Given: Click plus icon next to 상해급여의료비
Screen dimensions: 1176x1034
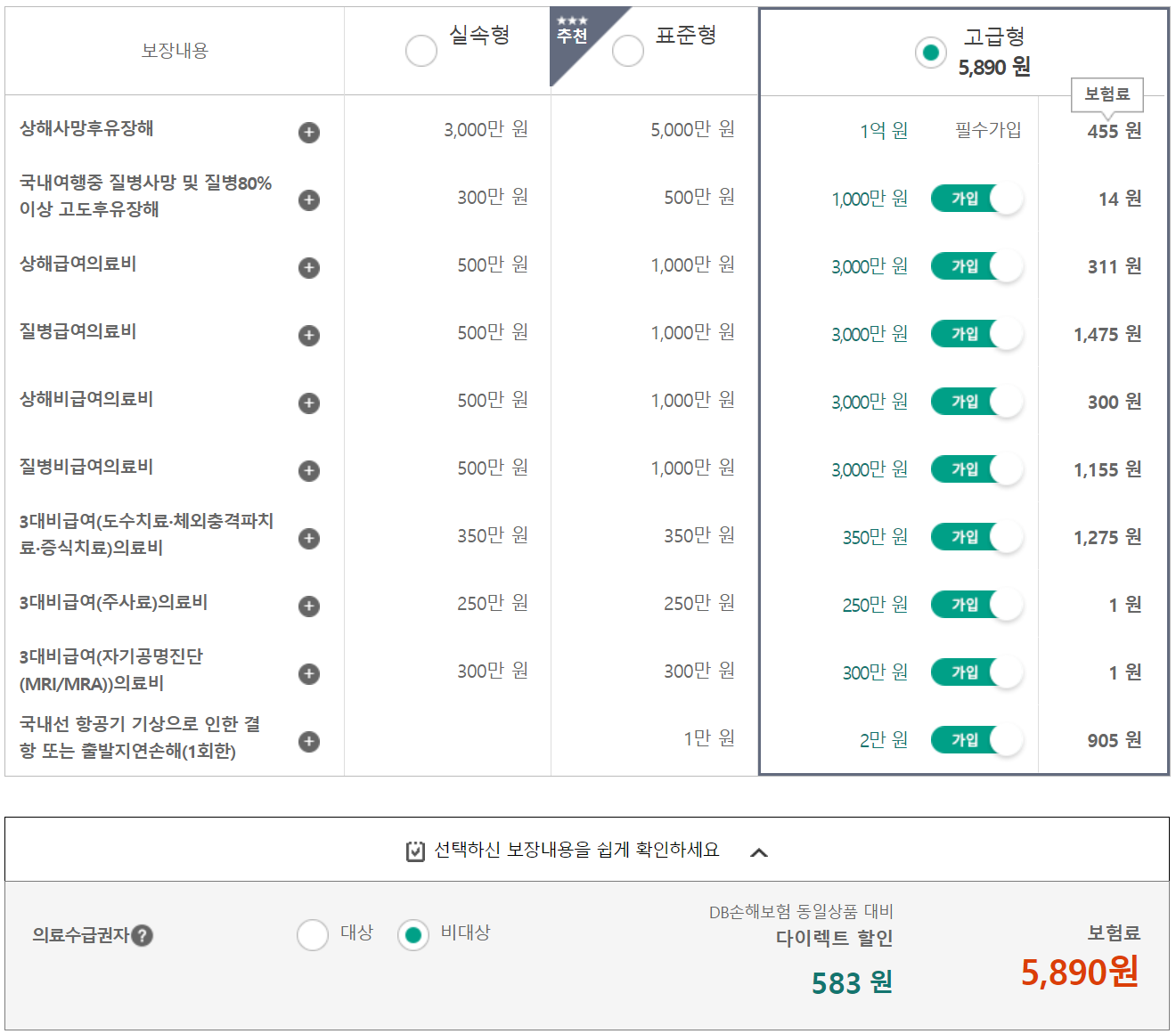Looking at the screenshot, I should tap(309, 267).
